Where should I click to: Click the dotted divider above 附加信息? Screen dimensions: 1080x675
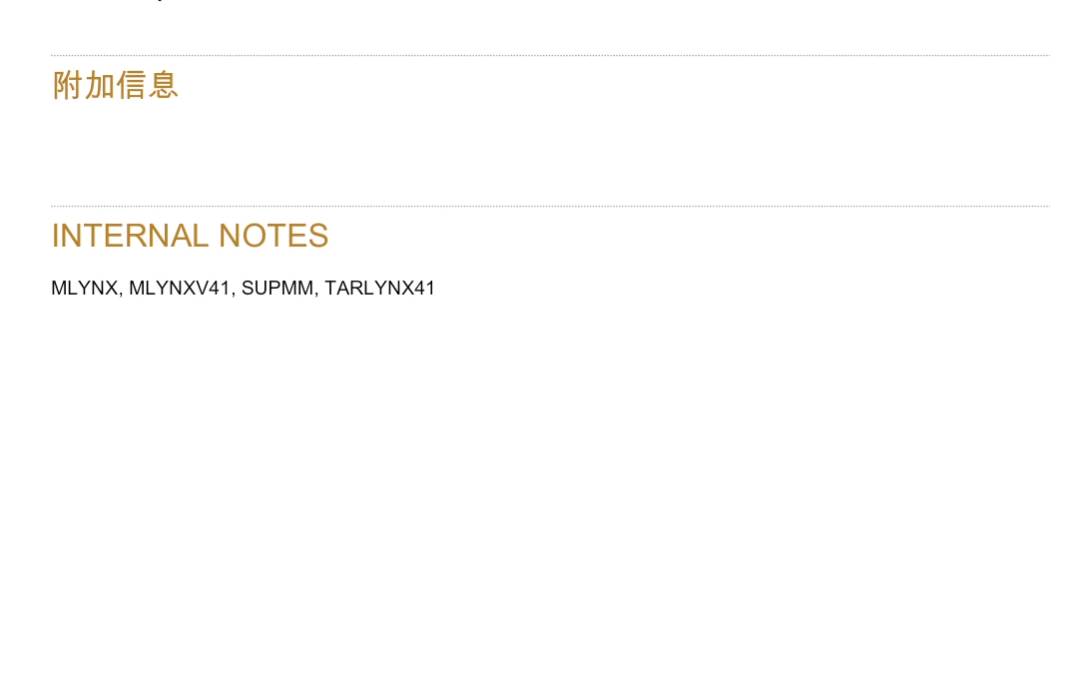pyautogui.click(x=550, y=55)
